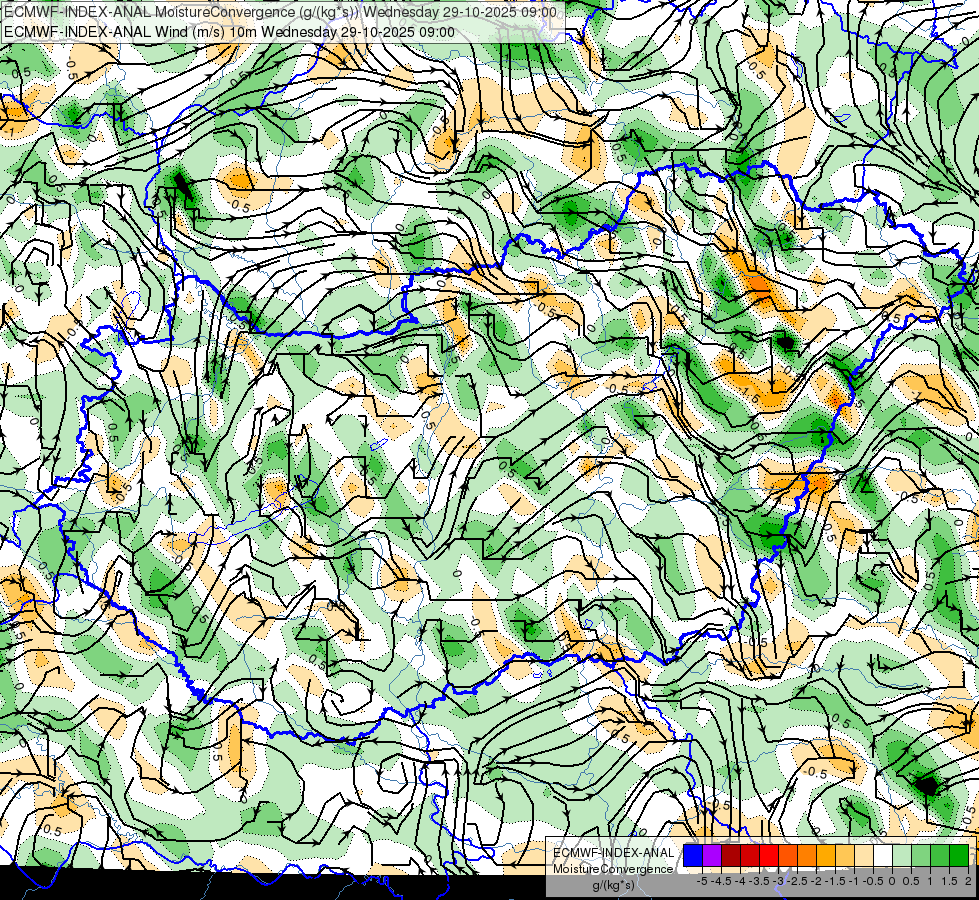Click the Wind (m/s) 10m title line
Viewport: 979px width, 900px height.
click(x=229, y=32)
